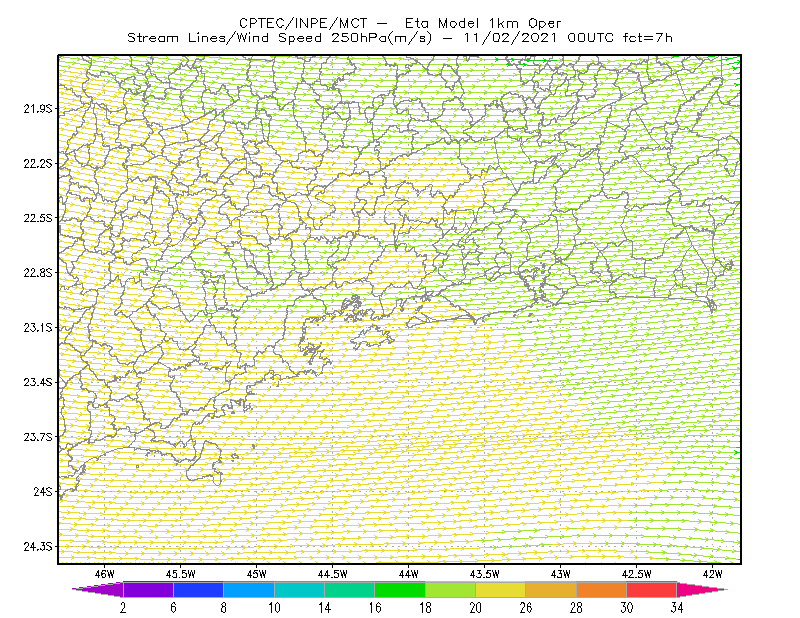Click the '46W' longitude label
Image resolution: width=800 pixels, height=618 pixels.
tap(105, 574)
